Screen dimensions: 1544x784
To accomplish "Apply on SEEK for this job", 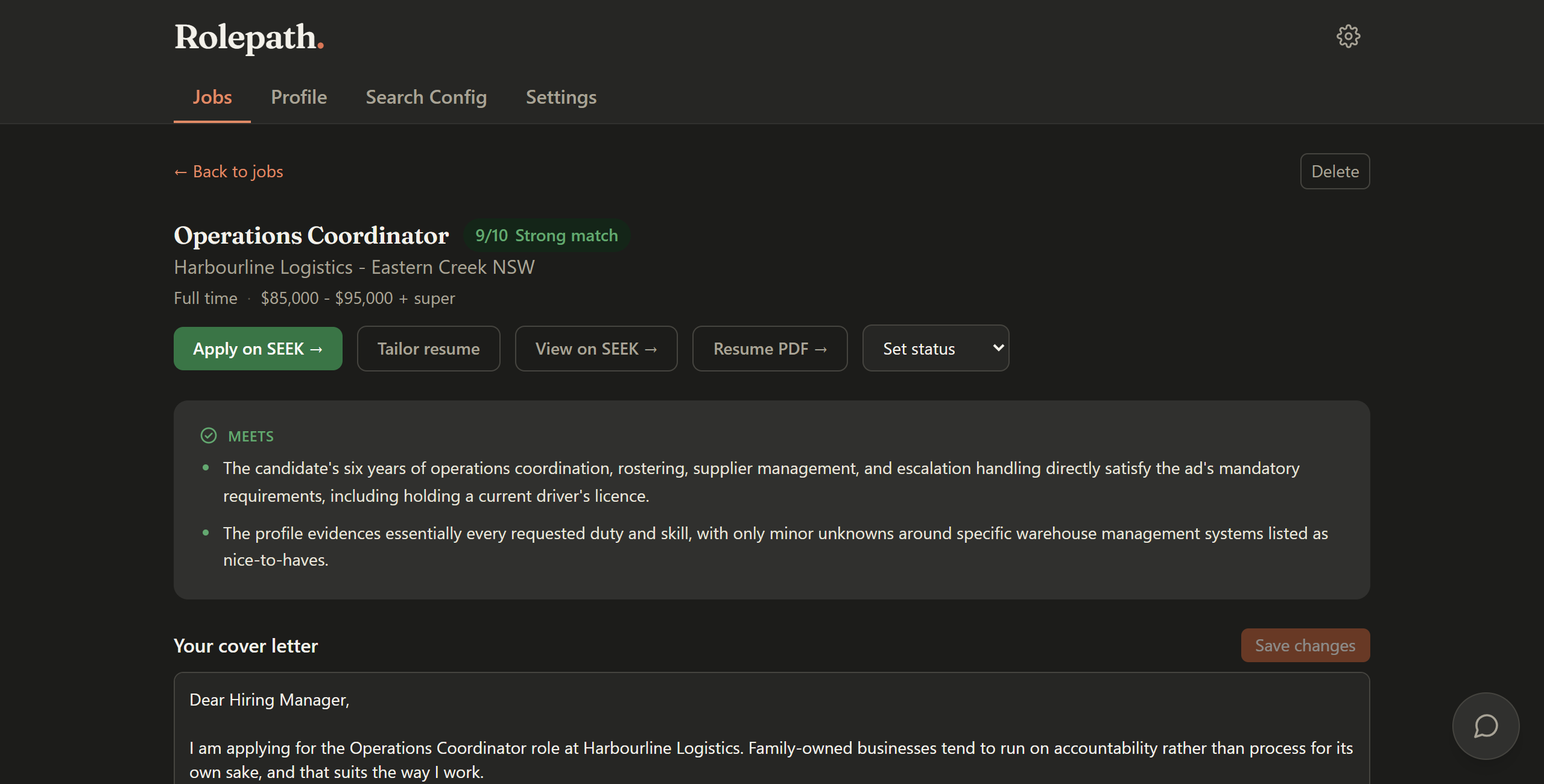I will point(258,349).
